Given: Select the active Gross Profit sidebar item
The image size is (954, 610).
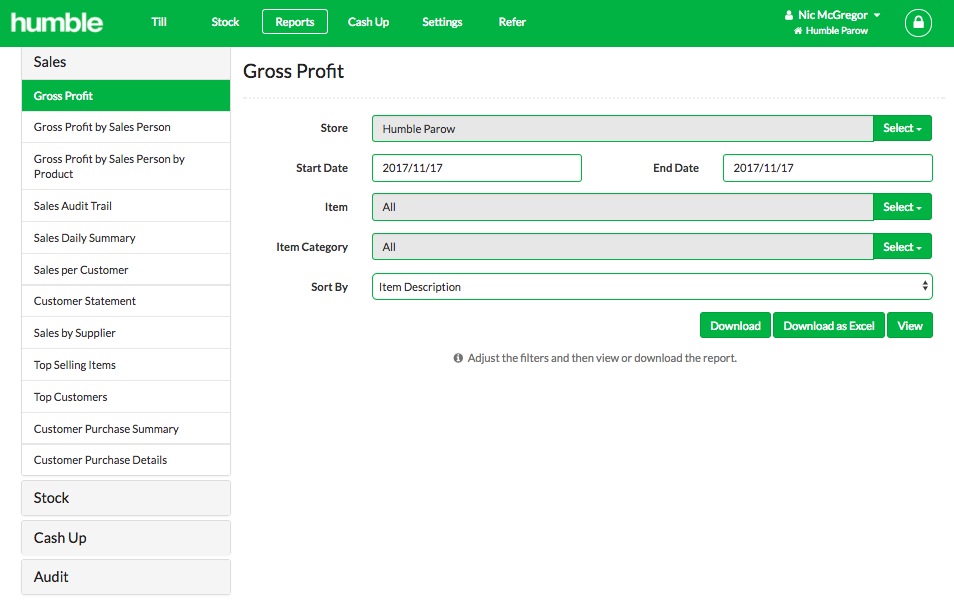Looking at the screenshot, I should pos(126,95).
